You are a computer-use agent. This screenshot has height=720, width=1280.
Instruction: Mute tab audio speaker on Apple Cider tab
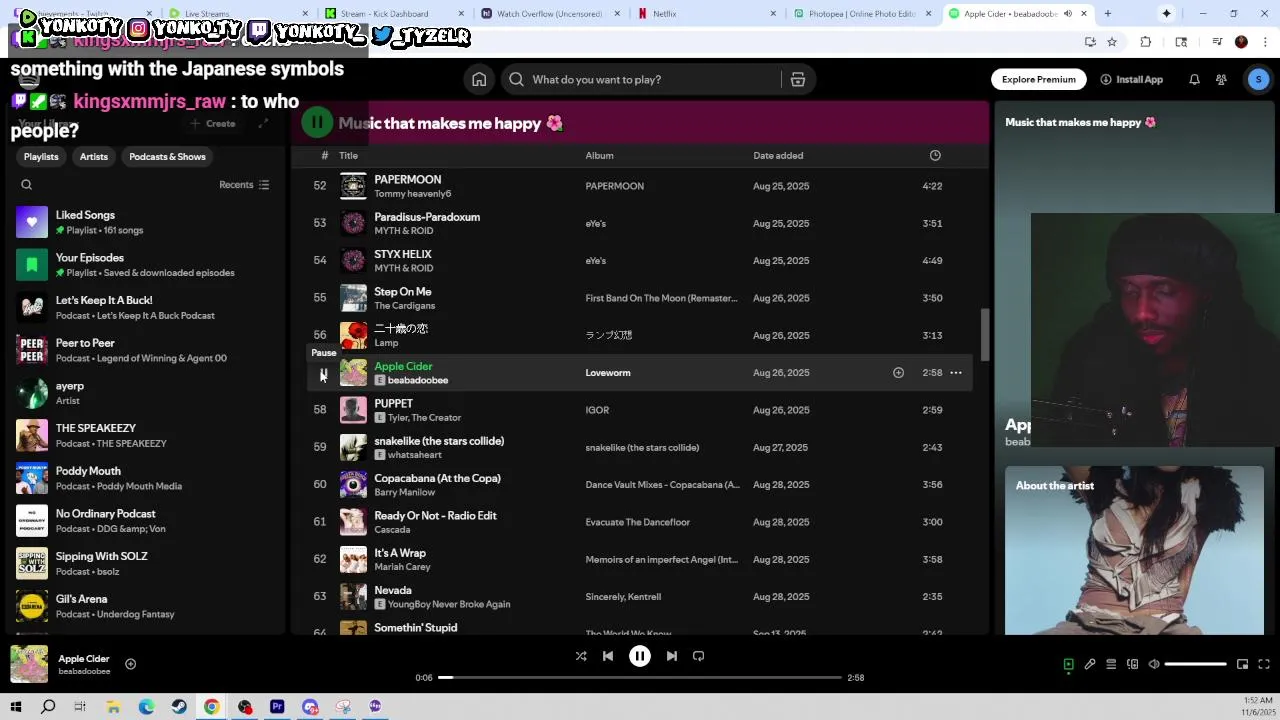click(x=1068, y=14)
